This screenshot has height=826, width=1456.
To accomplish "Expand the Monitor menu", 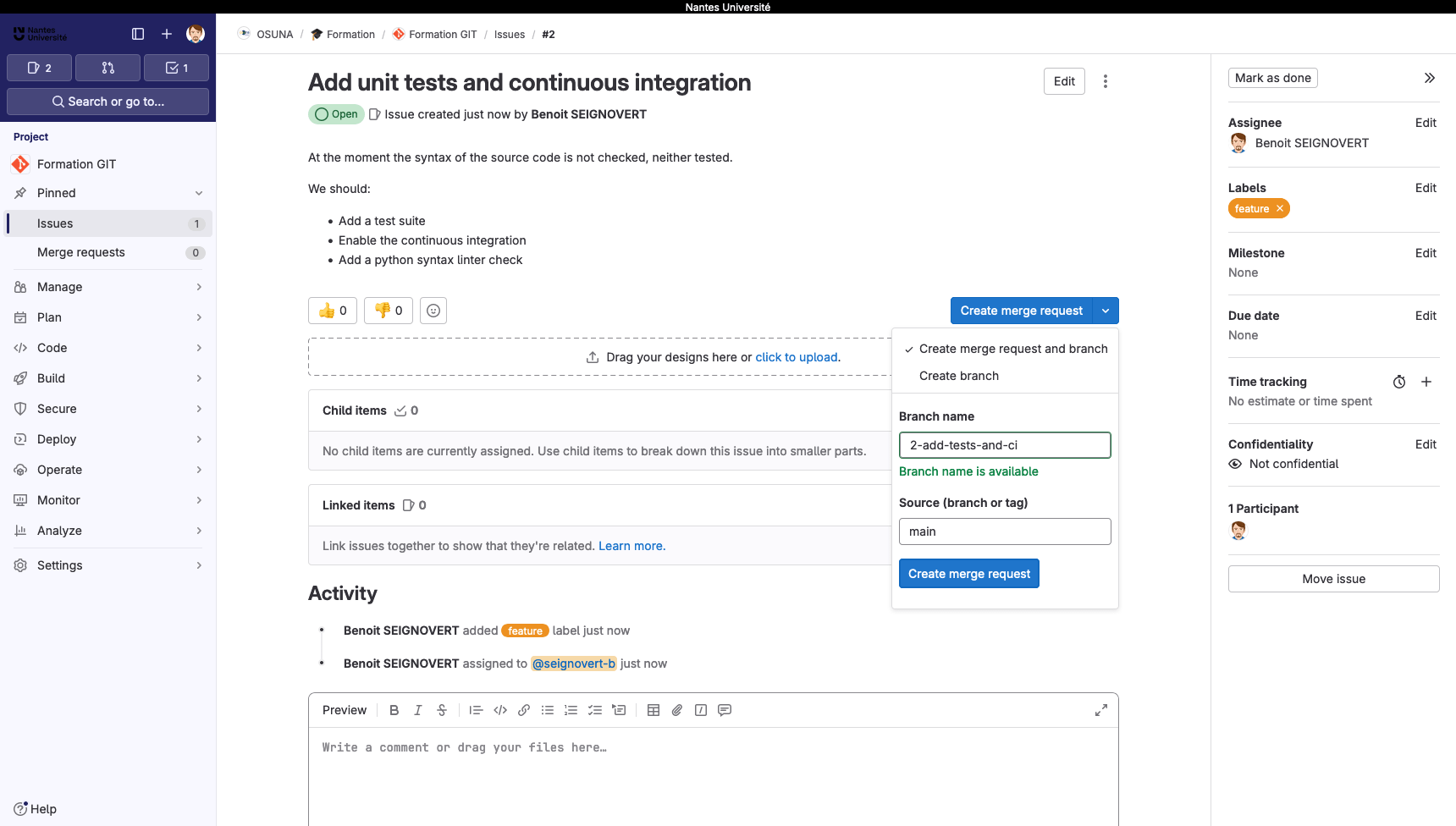I will 108,500.
